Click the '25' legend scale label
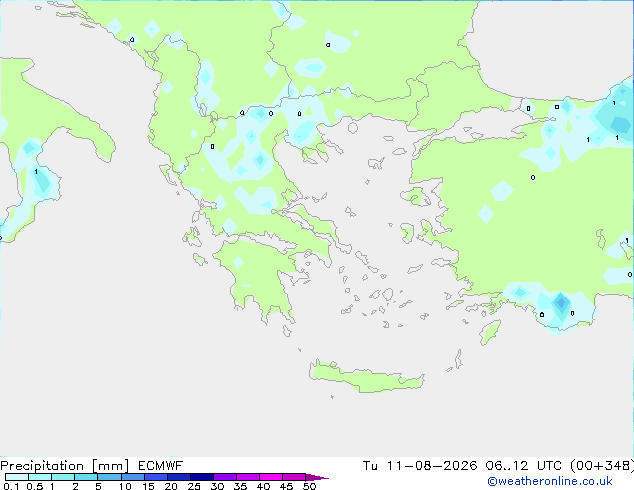 [194, 486]
